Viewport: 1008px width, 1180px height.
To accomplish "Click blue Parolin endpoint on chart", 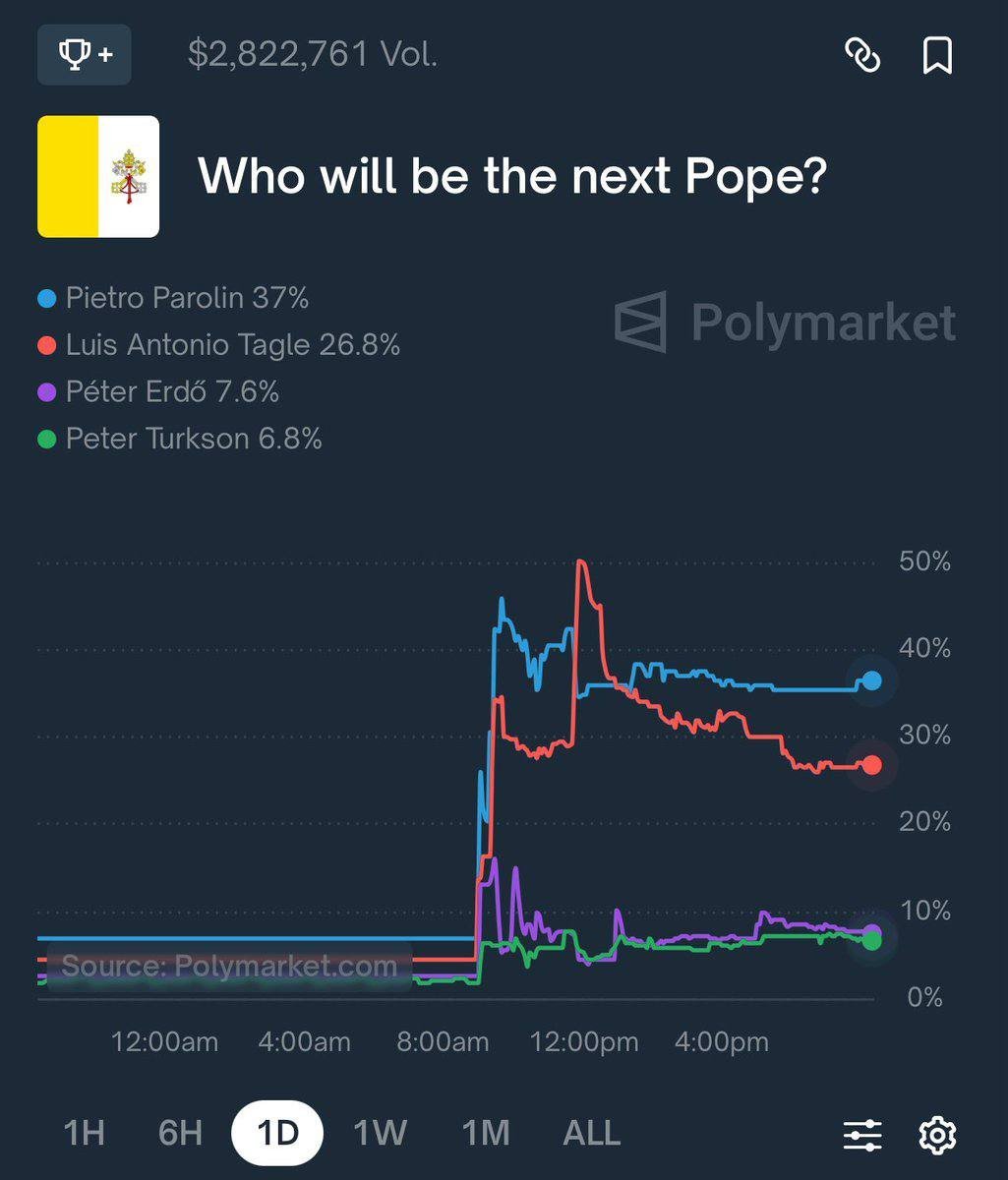I will (x=871, y=680).
